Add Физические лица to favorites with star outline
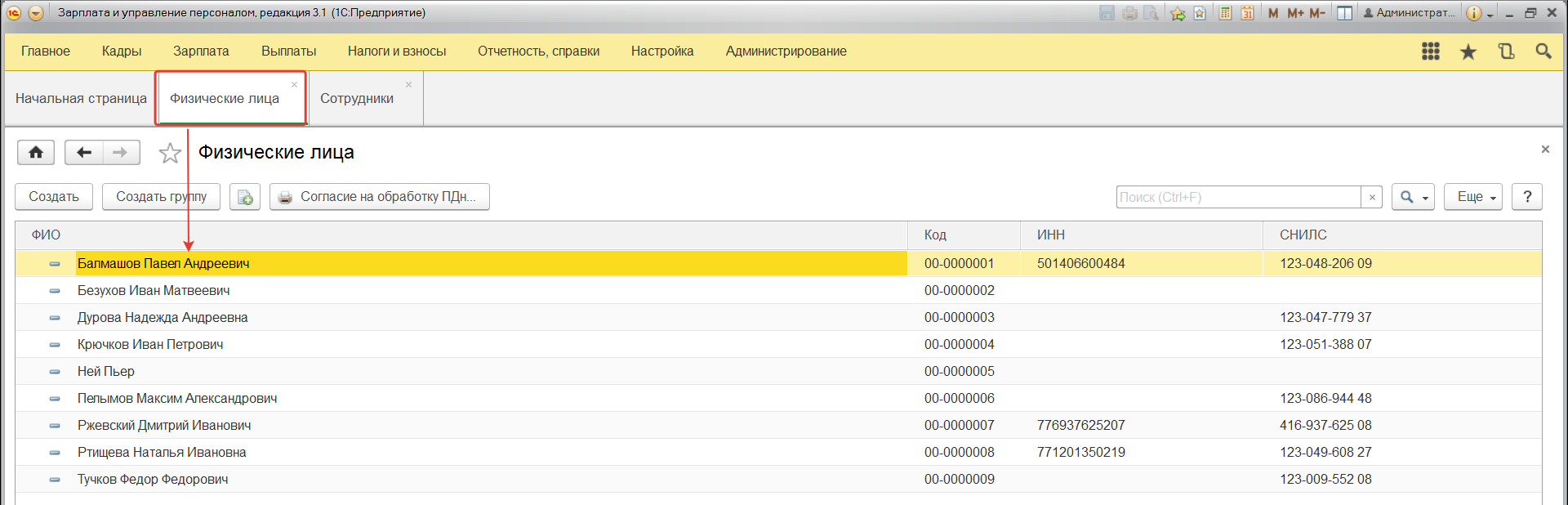The height and width of the screenshot is (505, 1568). point(170,153)
